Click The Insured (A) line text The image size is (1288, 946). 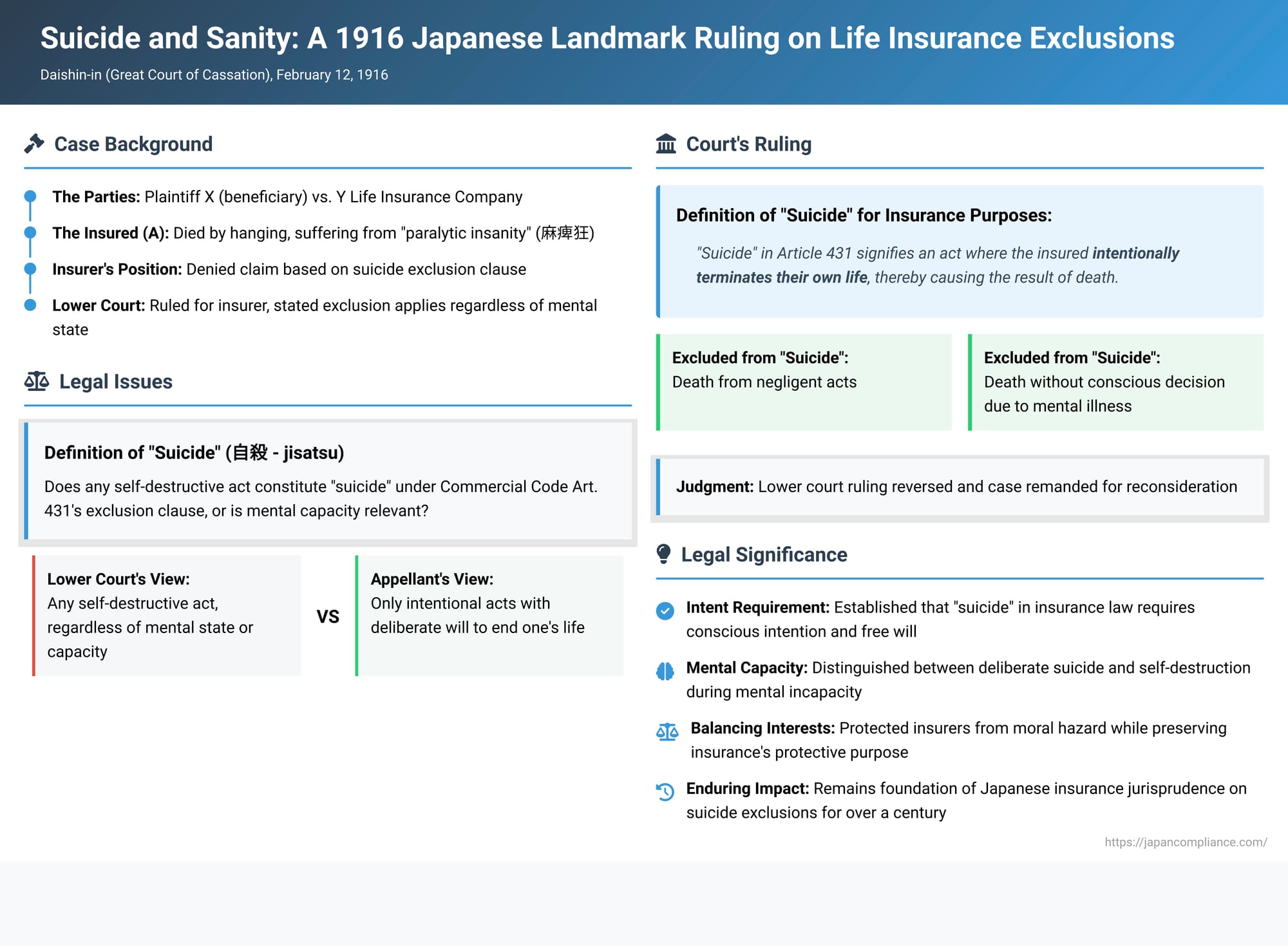pyautogui.click(x=323, y=232)
